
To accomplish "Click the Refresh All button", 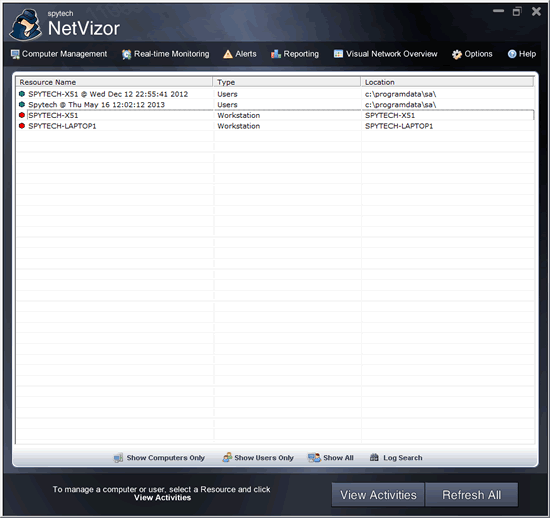I will [x=471, y=495].
